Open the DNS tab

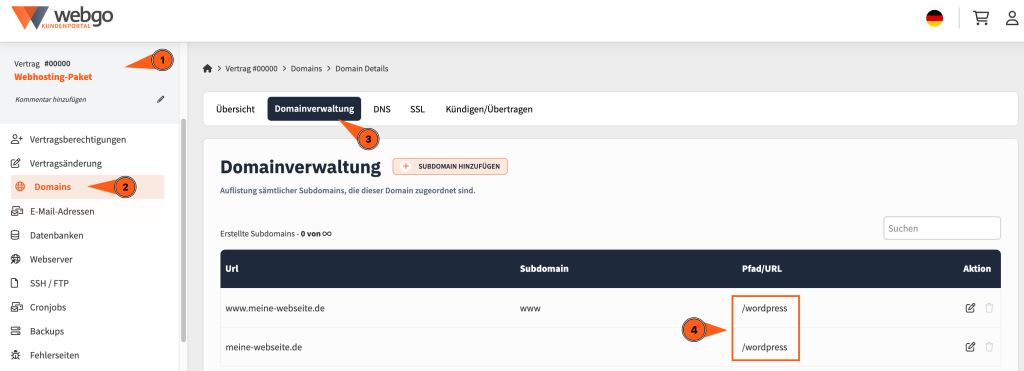click(382, 109)
